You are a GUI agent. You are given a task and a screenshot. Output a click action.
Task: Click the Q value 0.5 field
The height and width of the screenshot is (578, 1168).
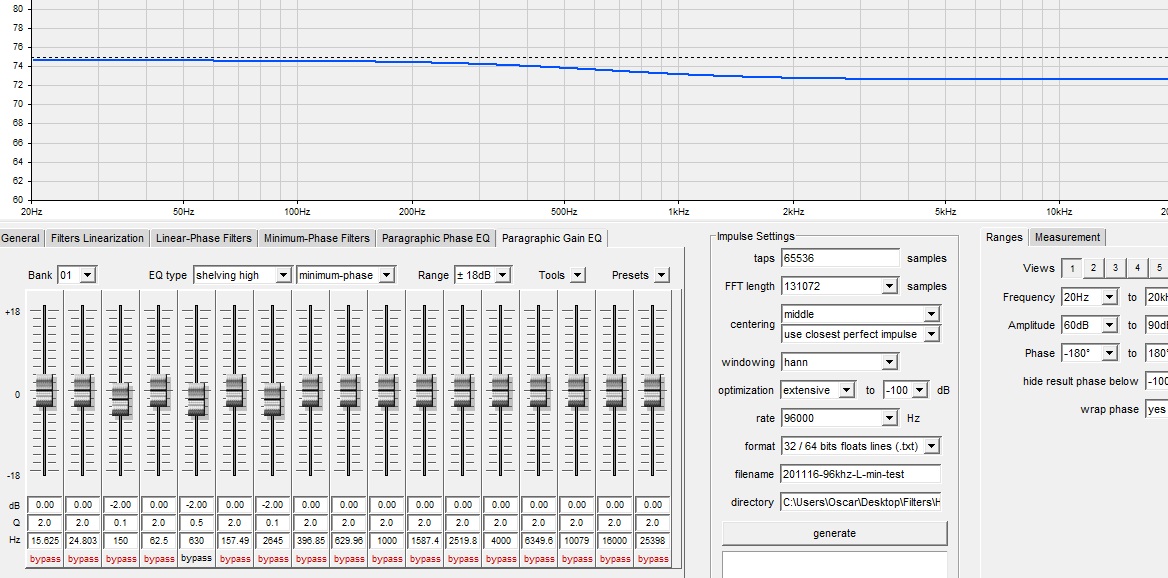(197, 522)
